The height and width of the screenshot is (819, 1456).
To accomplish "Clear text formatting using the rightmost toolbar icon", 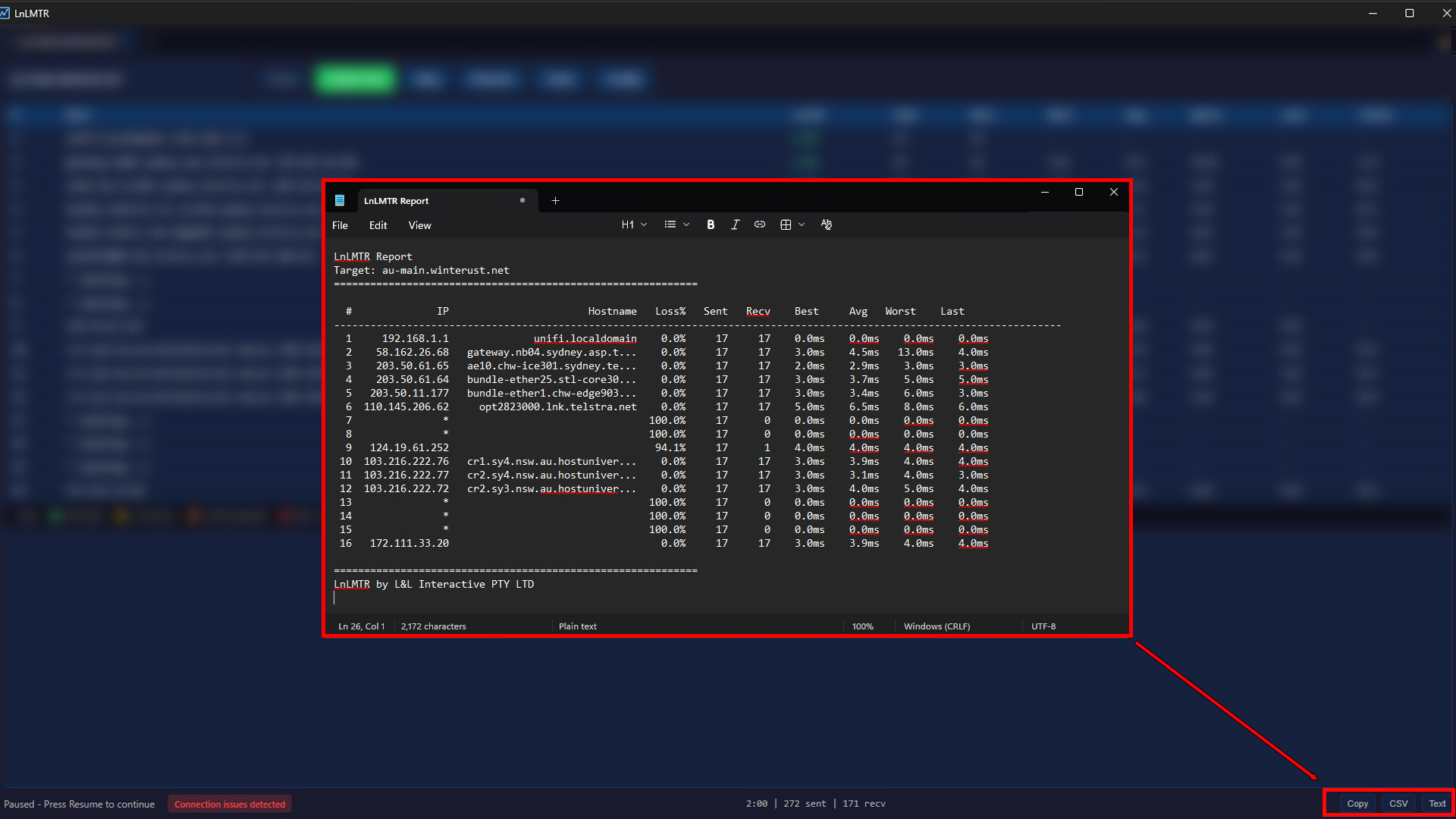I will [826, 224].
